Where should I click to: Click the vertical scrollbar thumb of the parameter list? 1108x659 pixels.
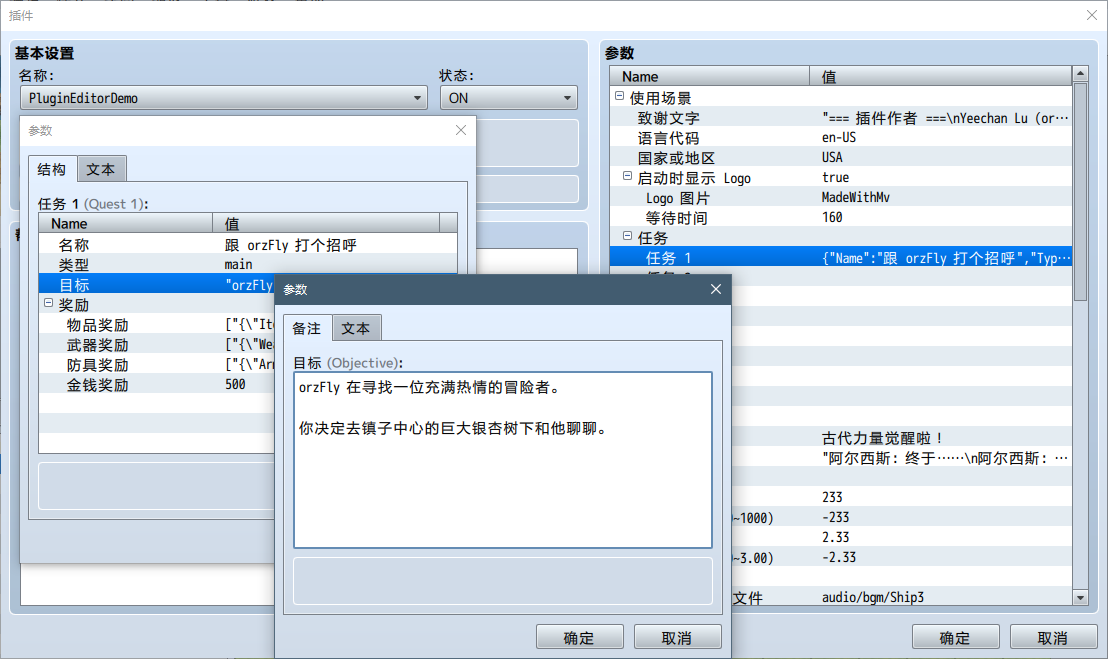coord(1080,192)
